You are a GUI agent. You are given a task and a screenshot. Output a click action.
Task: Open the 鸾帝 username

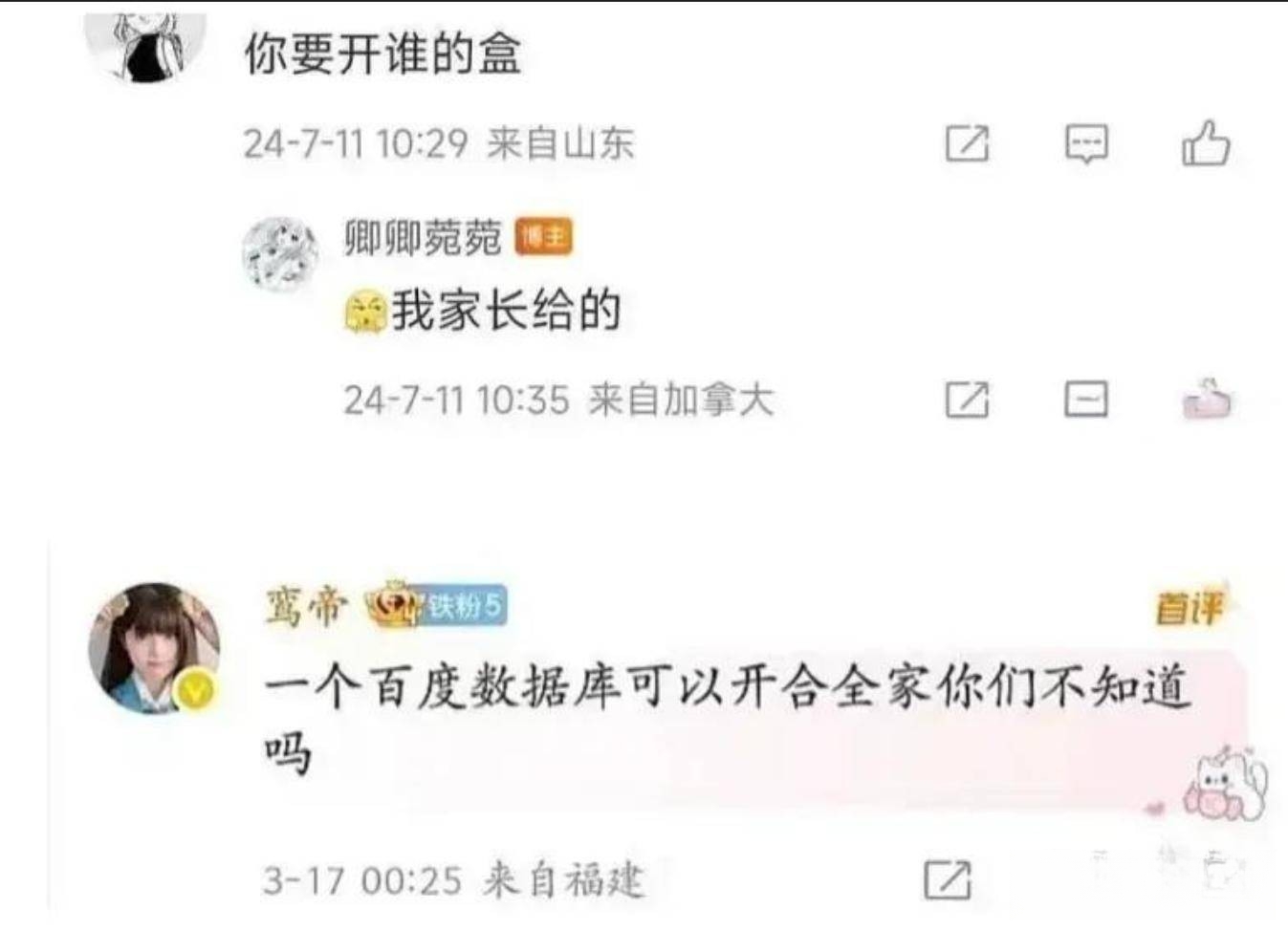304,606
